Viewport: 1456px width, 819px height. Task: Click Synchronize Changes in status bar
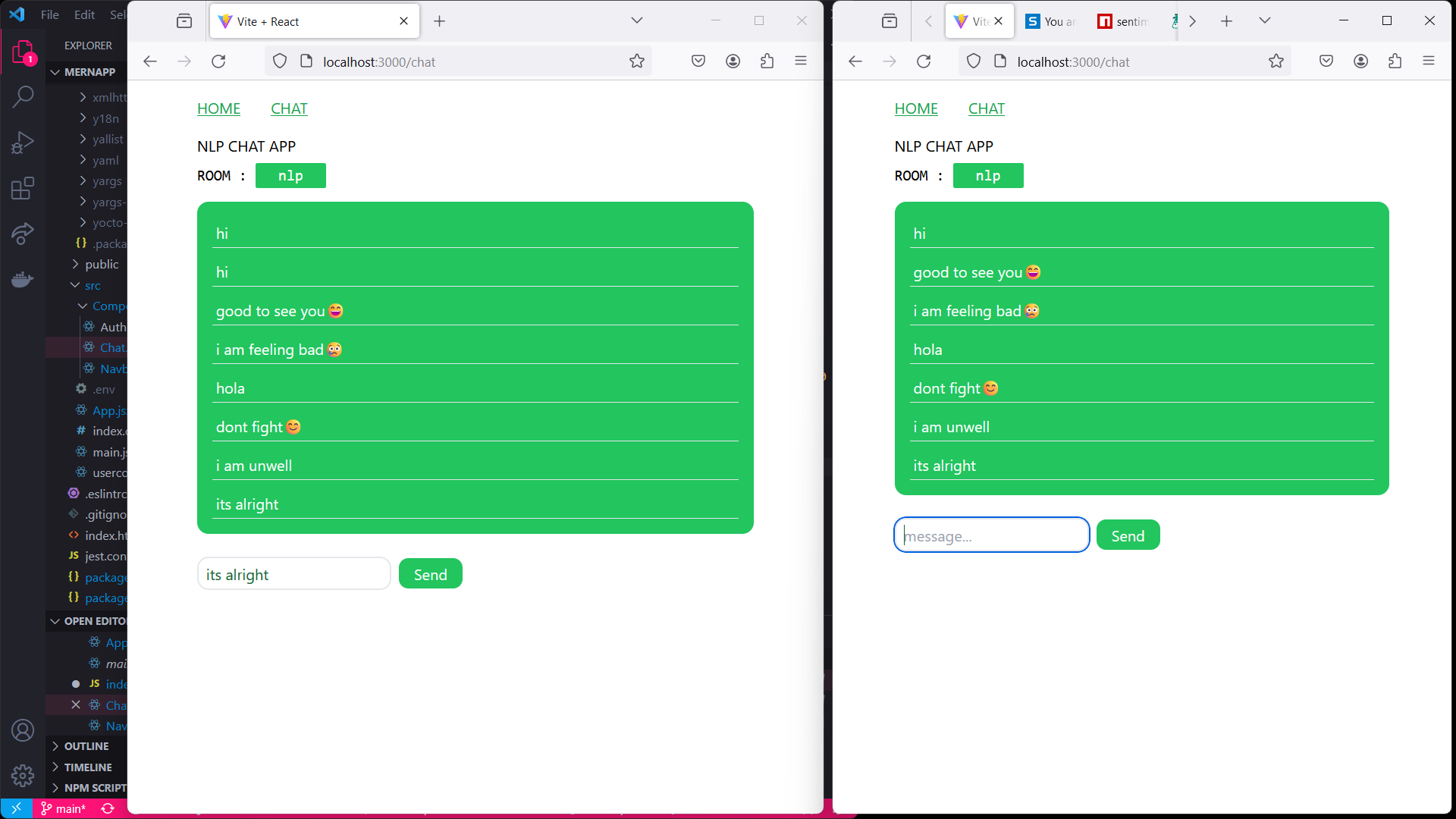pos(108,808)
